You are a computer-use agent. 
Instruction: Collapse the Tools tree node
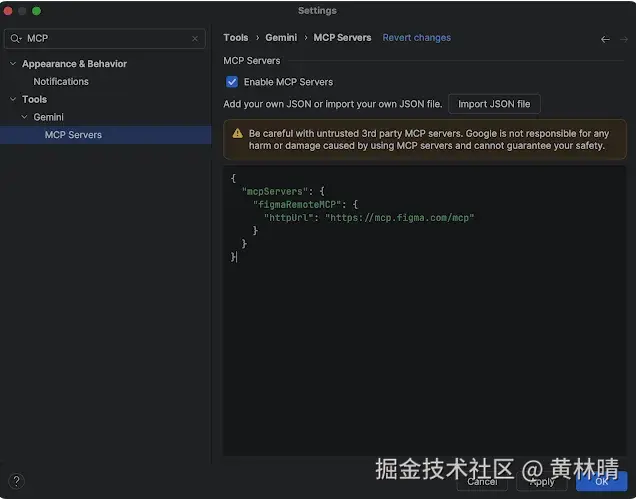click(x=13, y=99)
